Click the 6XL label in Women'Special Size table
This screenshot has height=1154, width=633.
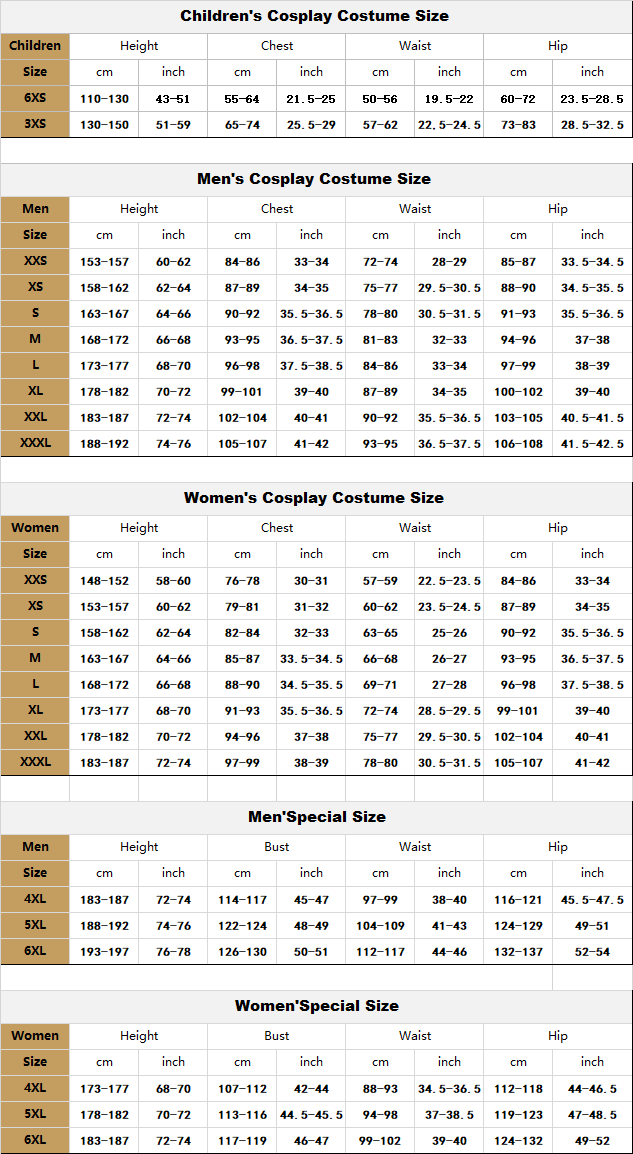click(x=35, y=1140)
